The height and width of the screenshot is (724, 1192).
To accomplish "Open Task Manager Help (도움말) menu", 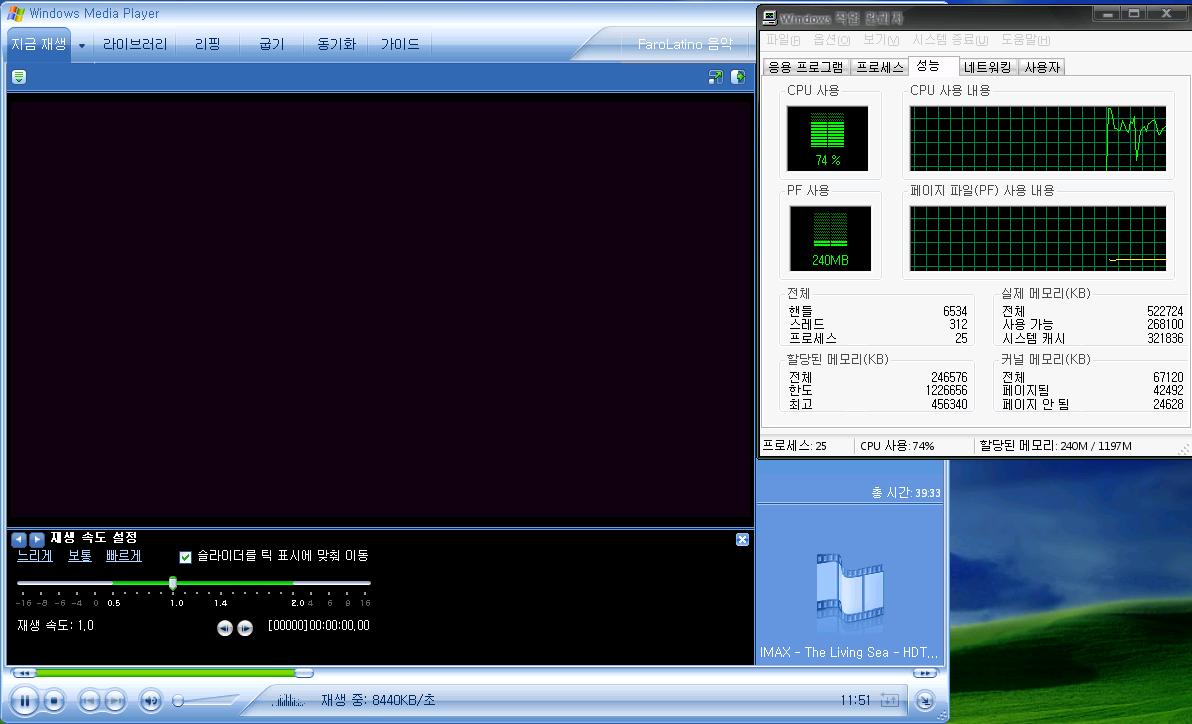I will (x=1026, y=40).
